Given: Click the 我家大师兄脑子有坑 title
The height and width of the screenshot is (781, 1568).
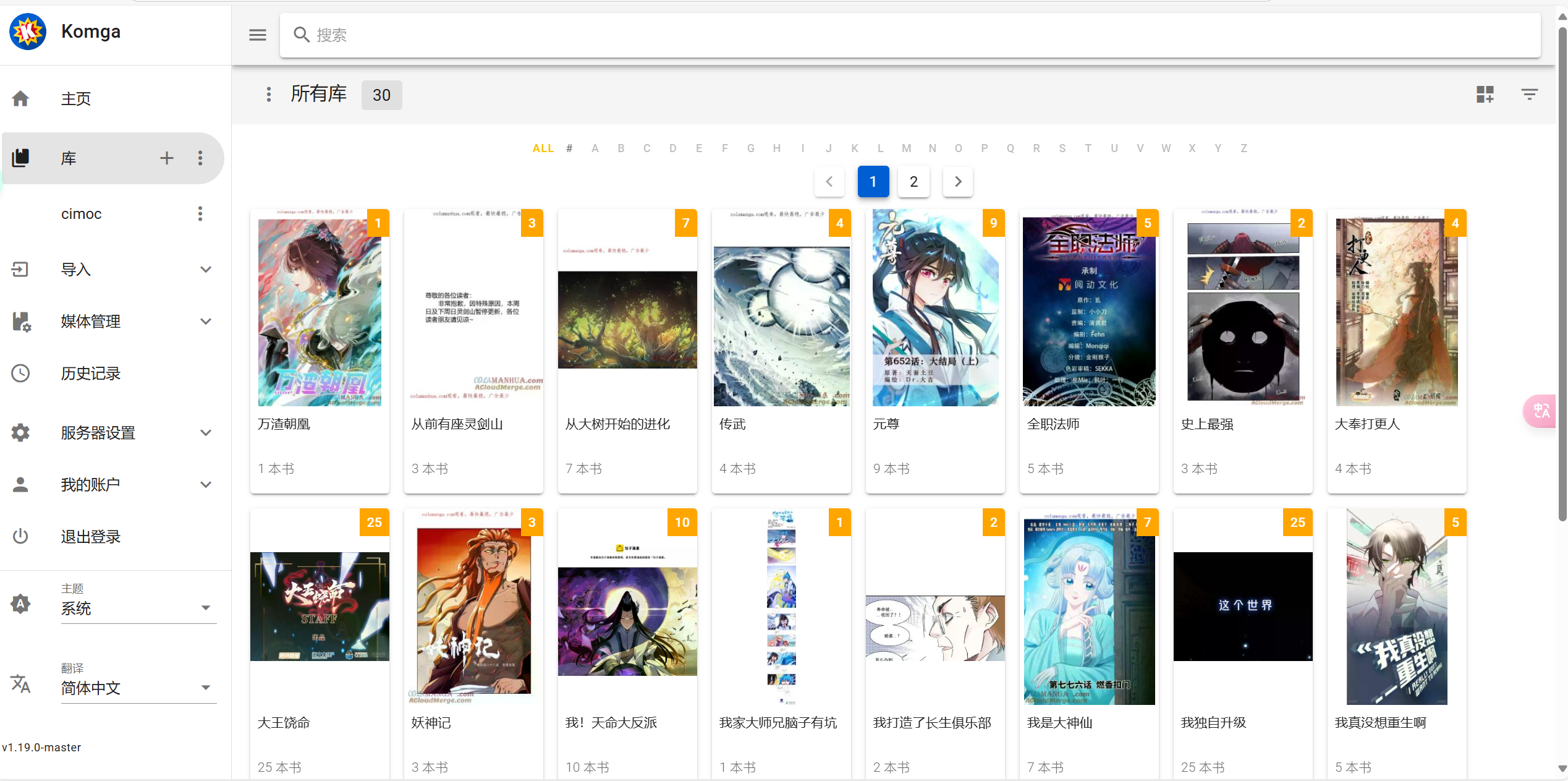Looking at the screenshot, I should point(778,722).
